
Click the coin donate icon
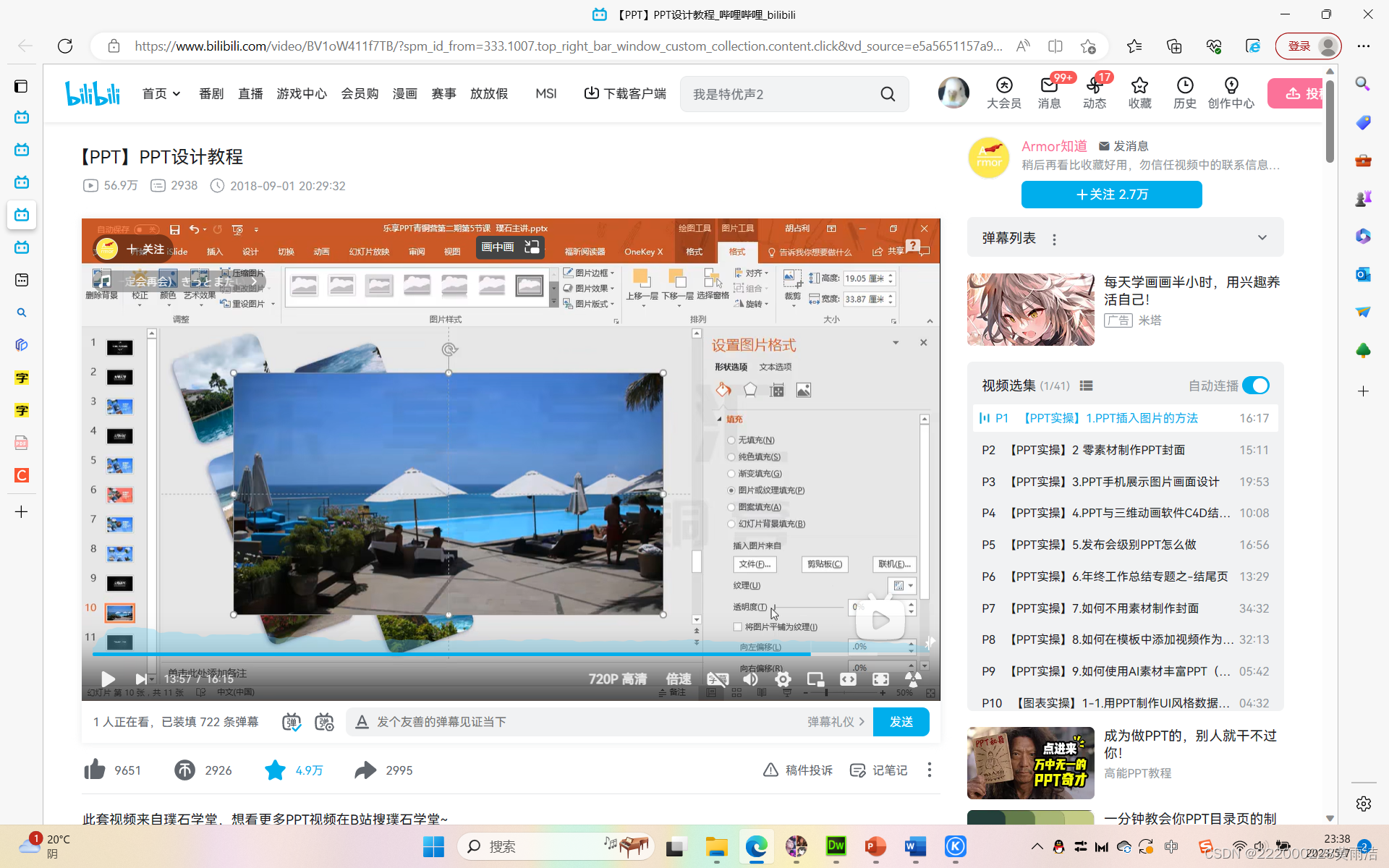coord(184,770)
